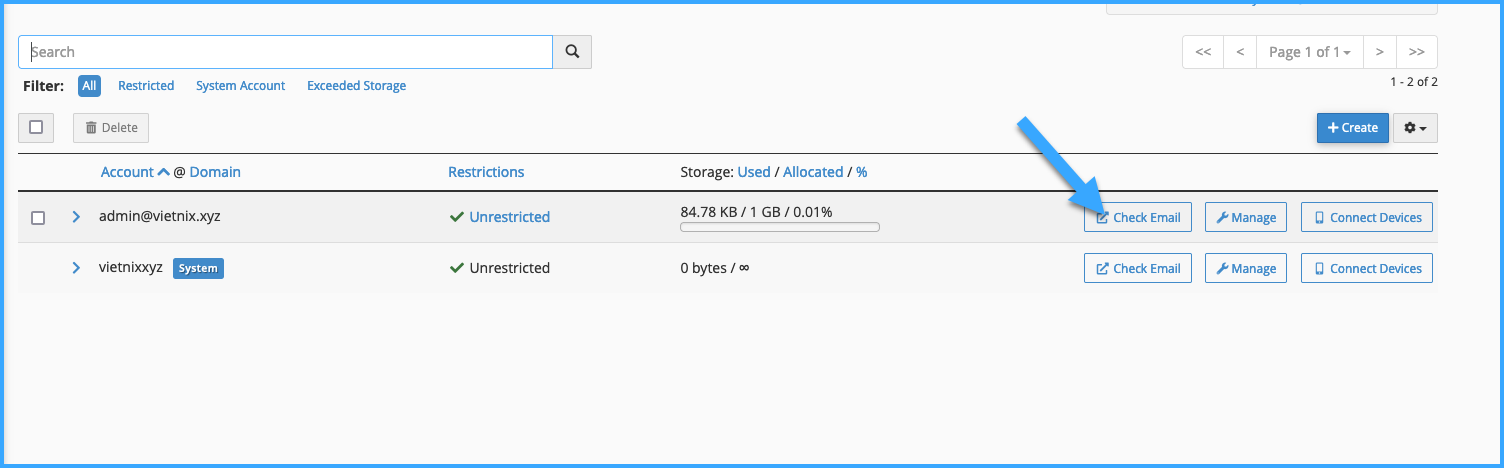The height and width of the screenshot is (468, 1504).
Task: Select the Restricted filter
Action: coord(146,86)
